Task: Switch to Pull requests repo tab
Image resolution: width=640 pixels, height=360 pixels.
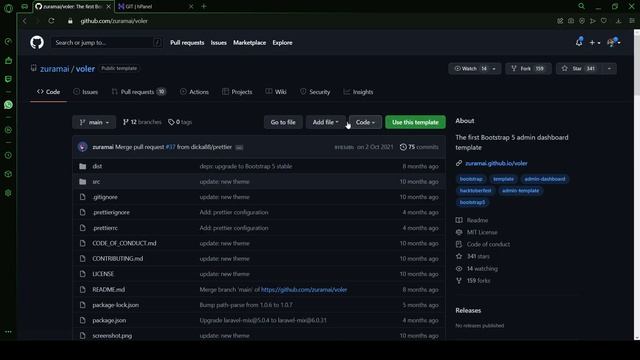Action: pos(138,92)
